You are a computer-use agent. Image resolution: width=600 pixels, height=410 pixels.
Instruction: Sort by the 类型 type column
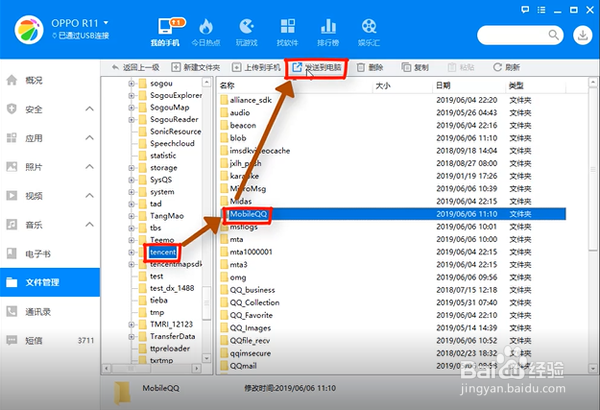pos(535,86)
